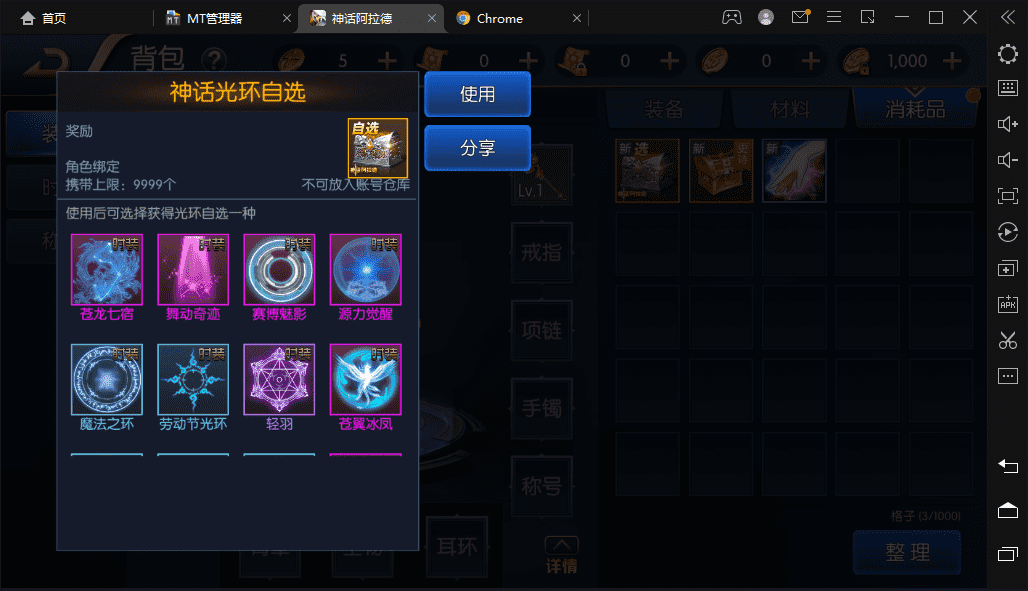1028x591 pixels.
Task: Collapse the emulator sidebar with double chevron
Action: click(1008, 18)
